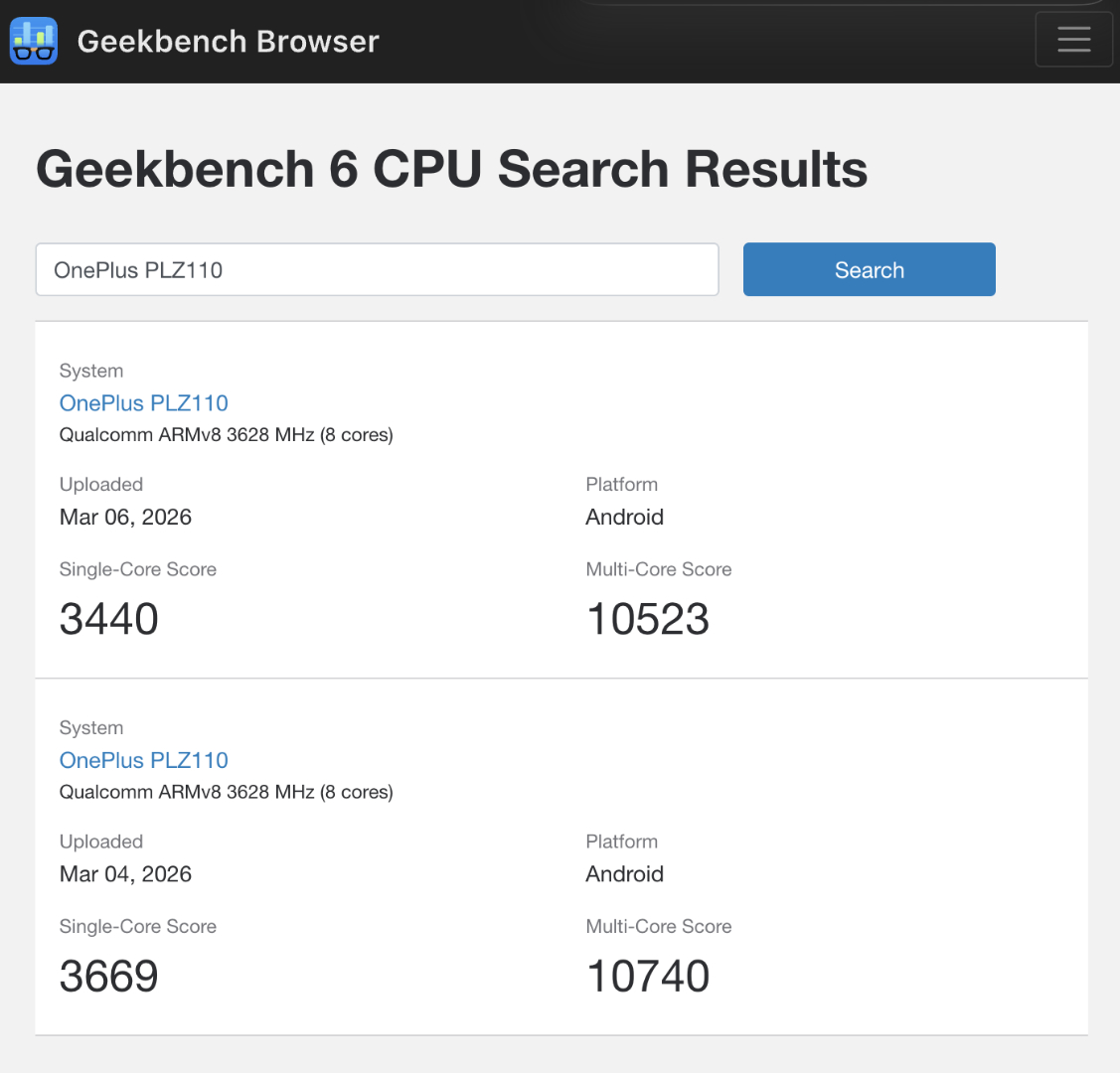
Task: Click Single-Core Score label in second result
Action: coord(138,927)
